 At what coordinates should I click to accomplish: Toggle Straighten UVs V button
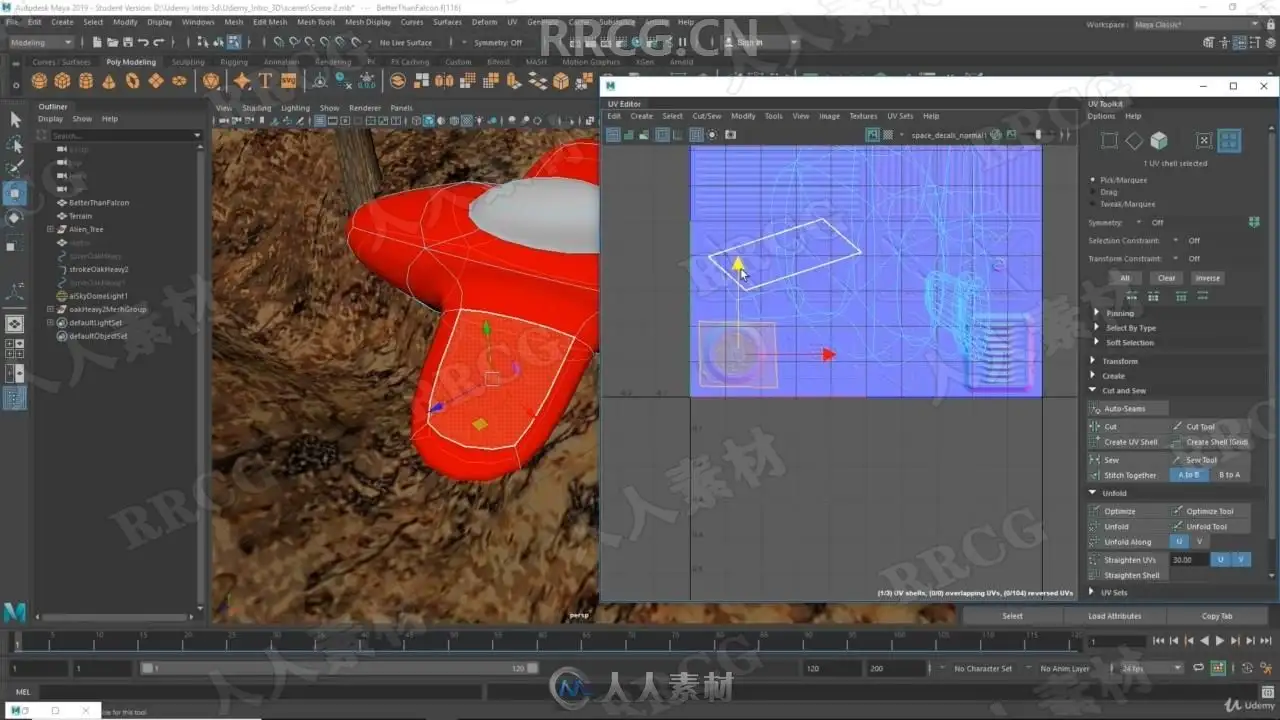point(1240,560)
